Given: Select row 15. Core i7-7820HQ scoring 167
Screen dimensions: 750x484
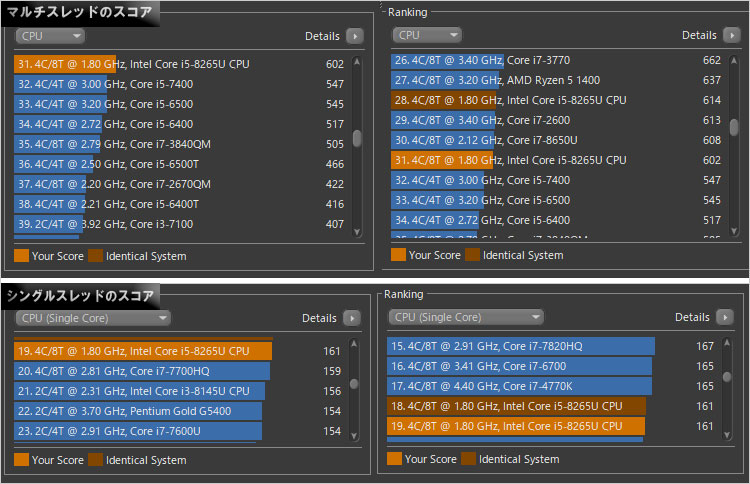Looking at the screenshot, I should point(551,346).
